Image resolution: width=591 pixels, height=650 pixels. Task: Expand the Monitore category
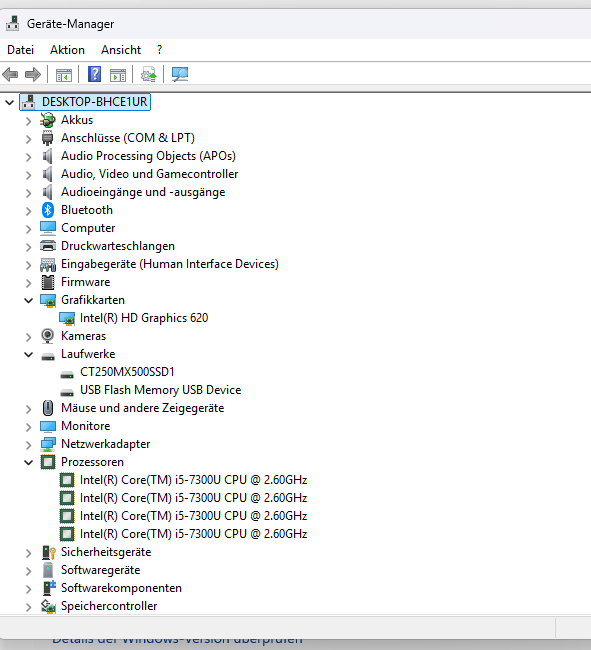tap(28, 427)
